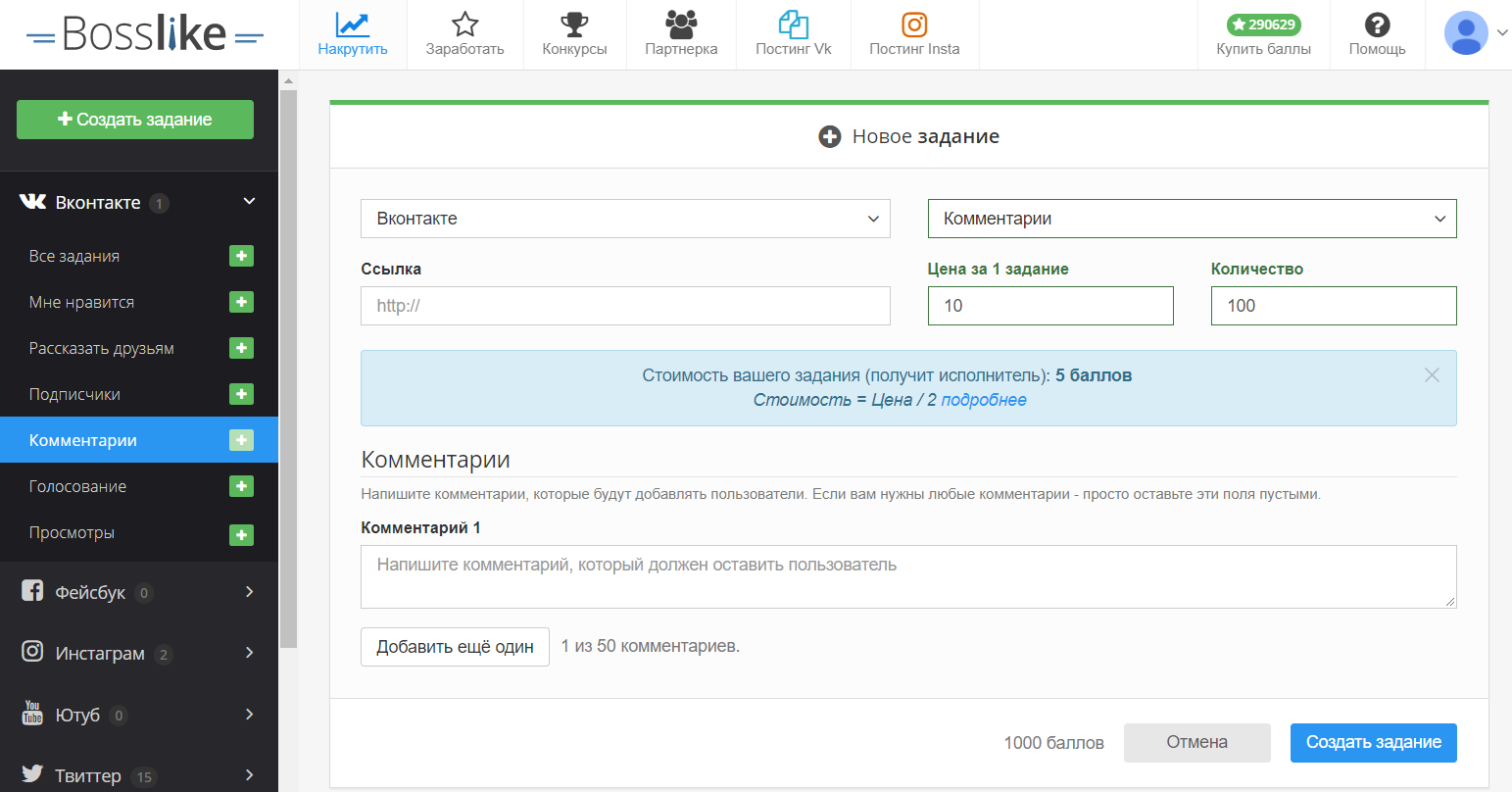Add task plus next to Рассказать друзьям
The height and width of the screenshot is (792, 1512).
pos(241,348)
